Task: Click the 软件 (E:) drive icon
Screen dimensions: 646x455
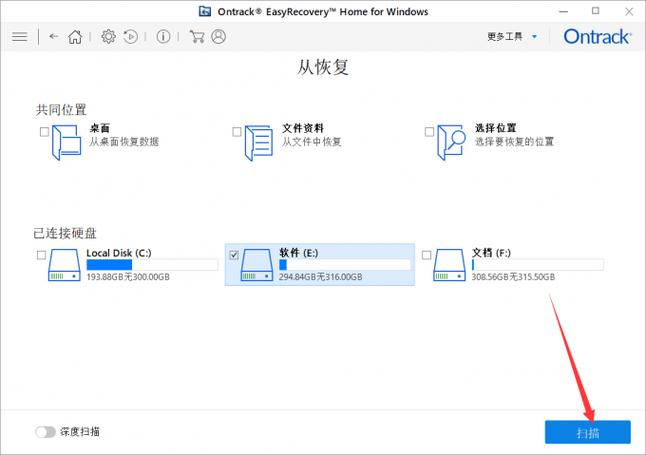Action: click(257, 265)
